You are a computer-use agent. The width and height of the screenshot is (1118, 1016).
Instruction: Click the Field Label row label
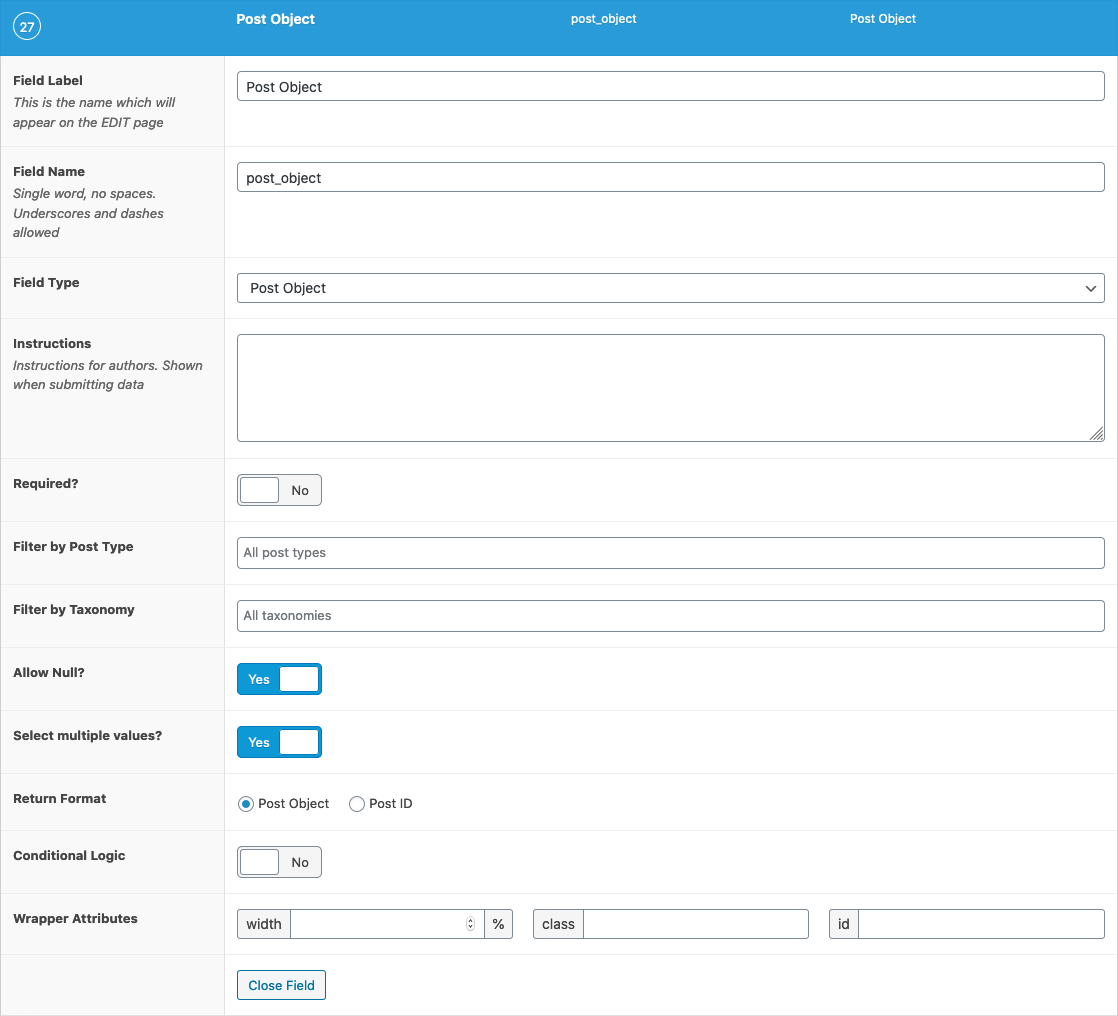(48, 81)
